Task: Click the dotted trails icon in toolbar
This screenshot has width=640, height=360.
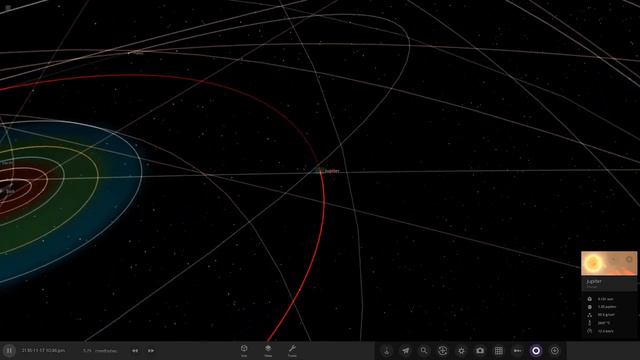Action: tap(517, 351)
